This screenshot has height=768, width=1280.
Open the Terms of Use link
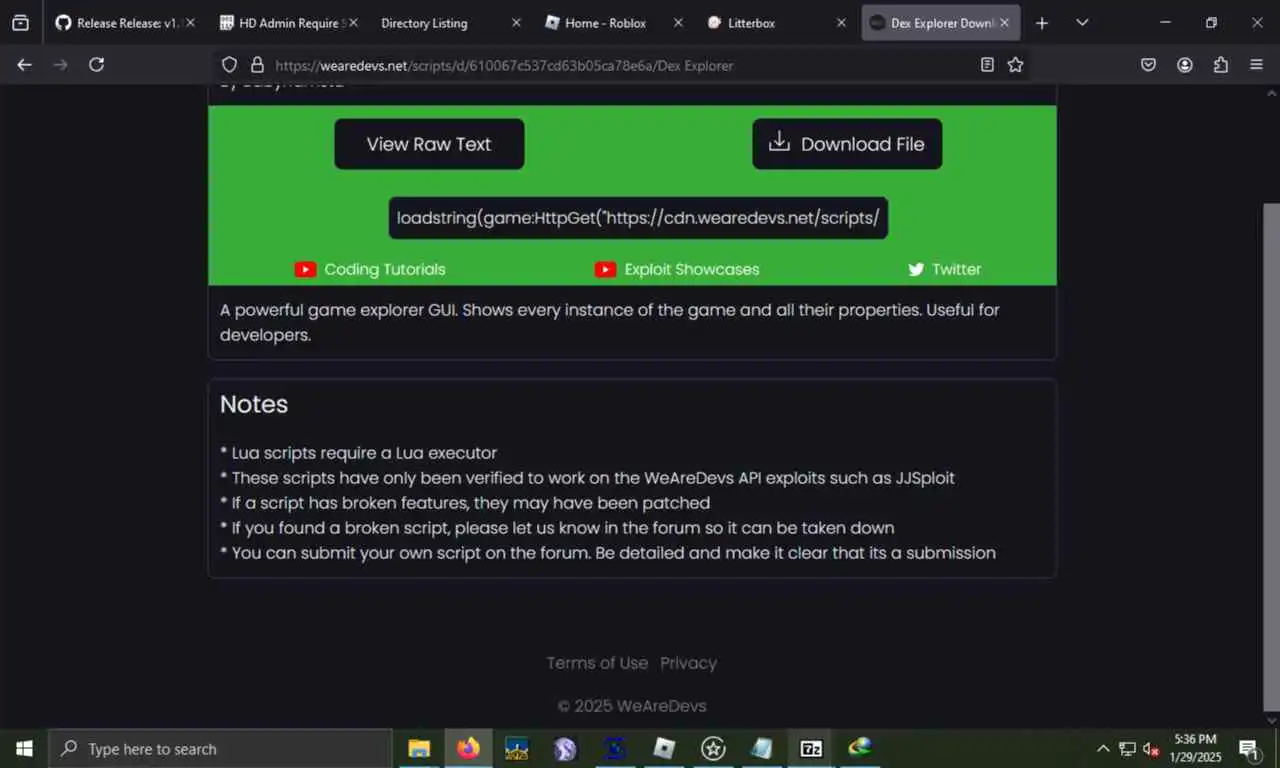pos(597,663)
